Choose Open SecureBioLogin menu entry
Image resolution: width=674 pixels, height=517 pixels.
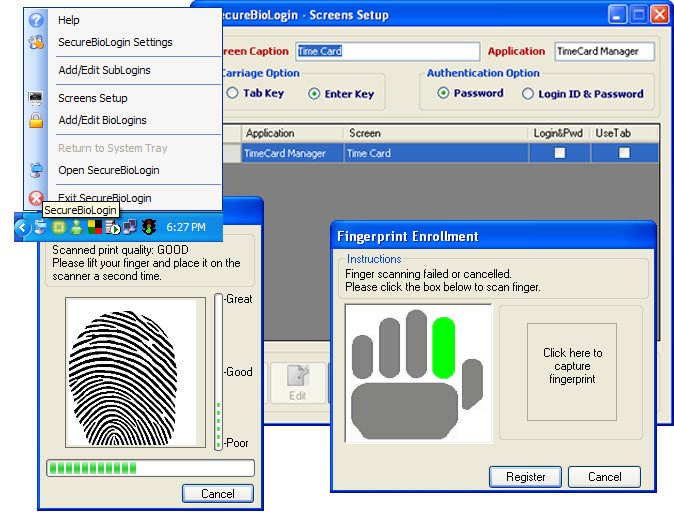coord(109,170)
